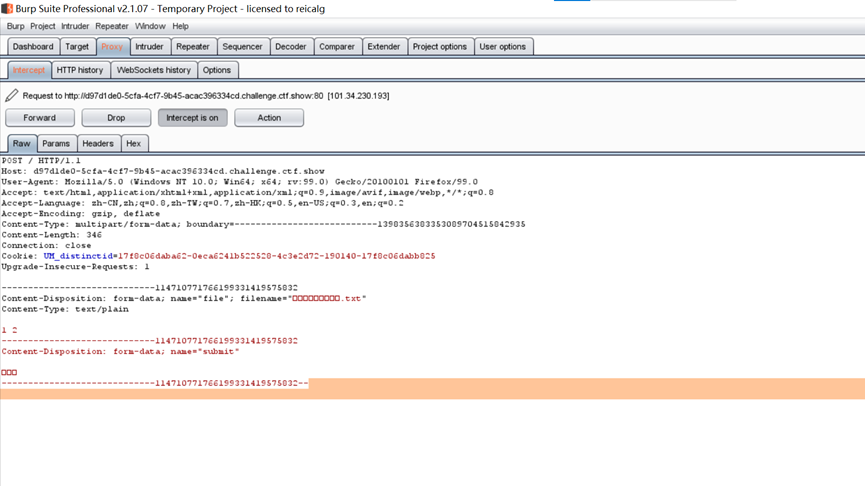Switch to the Dashboard tab

pos(33,47)
